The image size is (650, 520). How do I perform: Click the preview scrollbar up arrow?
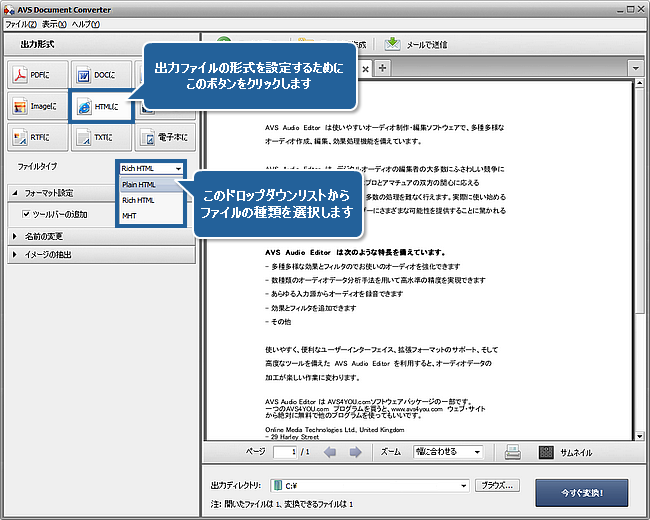639,84
